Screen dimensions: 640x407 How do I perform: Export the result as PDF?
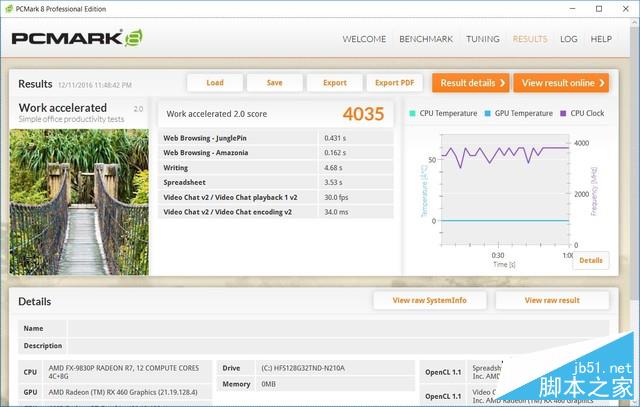[394, 83]
